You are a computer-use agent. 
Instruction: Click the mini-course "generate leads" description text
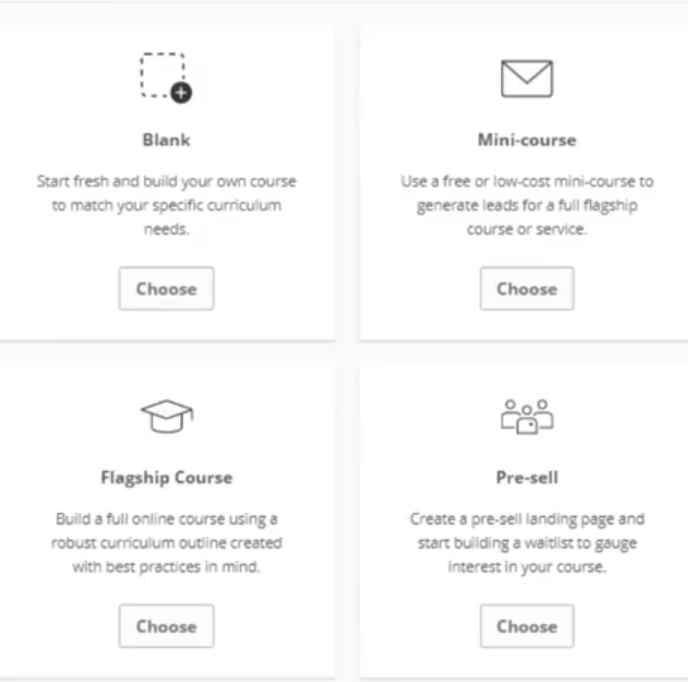point(526,205)
